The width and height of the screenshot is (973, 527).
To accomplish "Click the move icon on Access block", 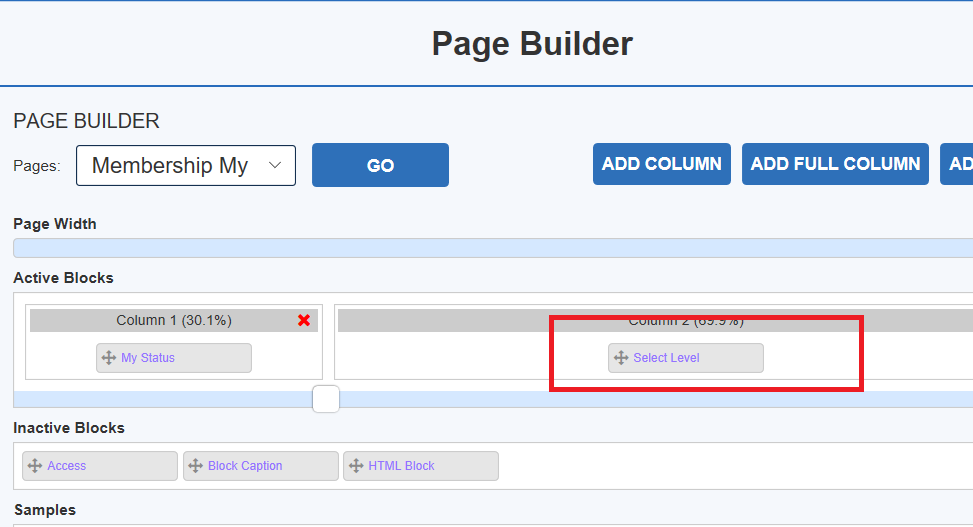I will (35, 466).
